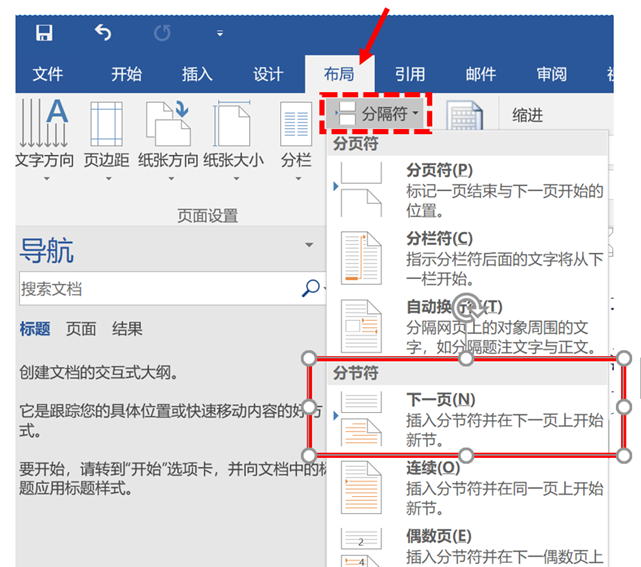Open the 分隔符 breaks dropdown
Viewport: 641px width, 567px height.
click(x=376, y=113)
